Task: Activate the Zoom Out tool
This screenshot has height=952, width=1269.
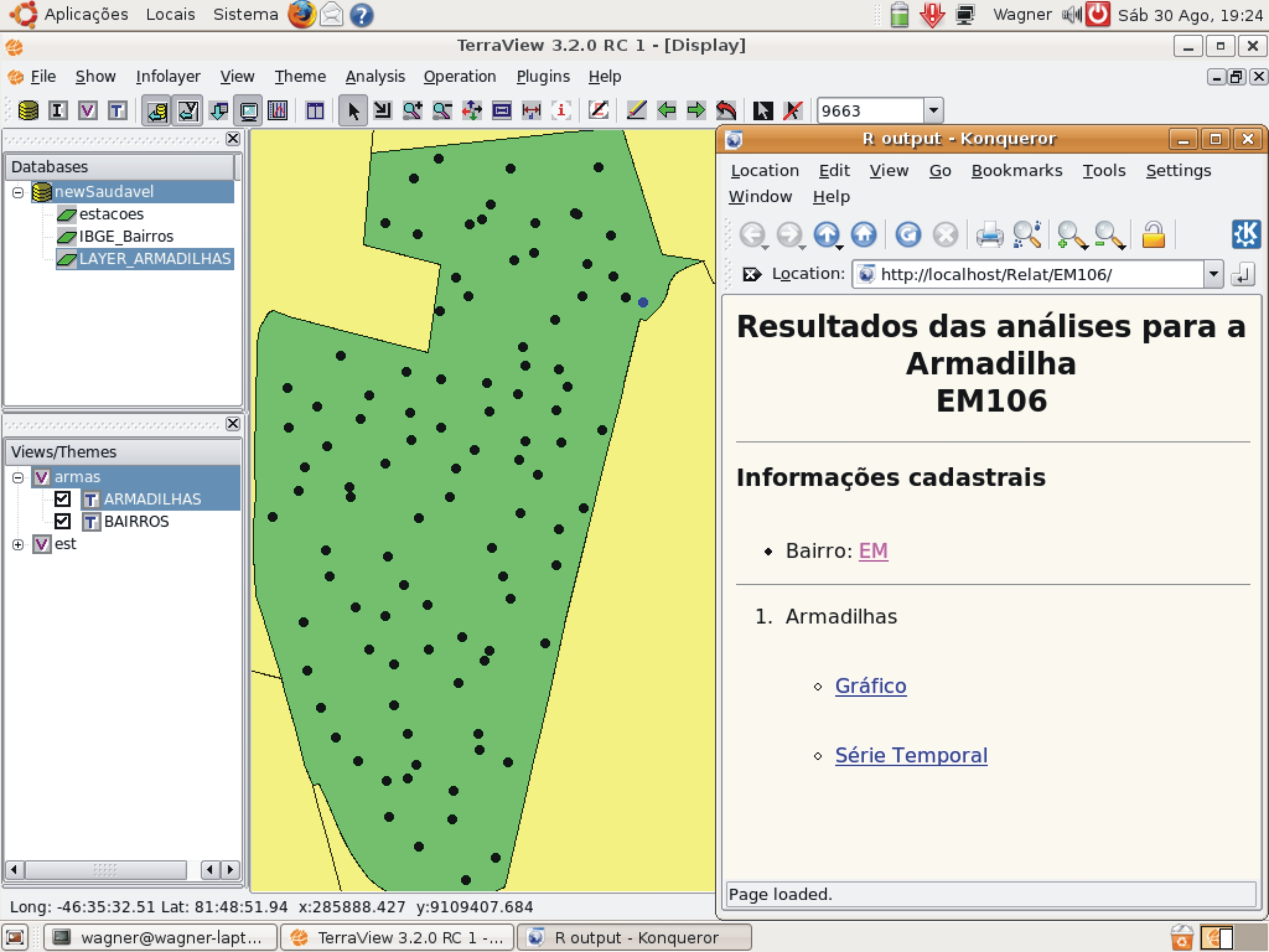Action: pyautogui.click(x=442, y=111)
